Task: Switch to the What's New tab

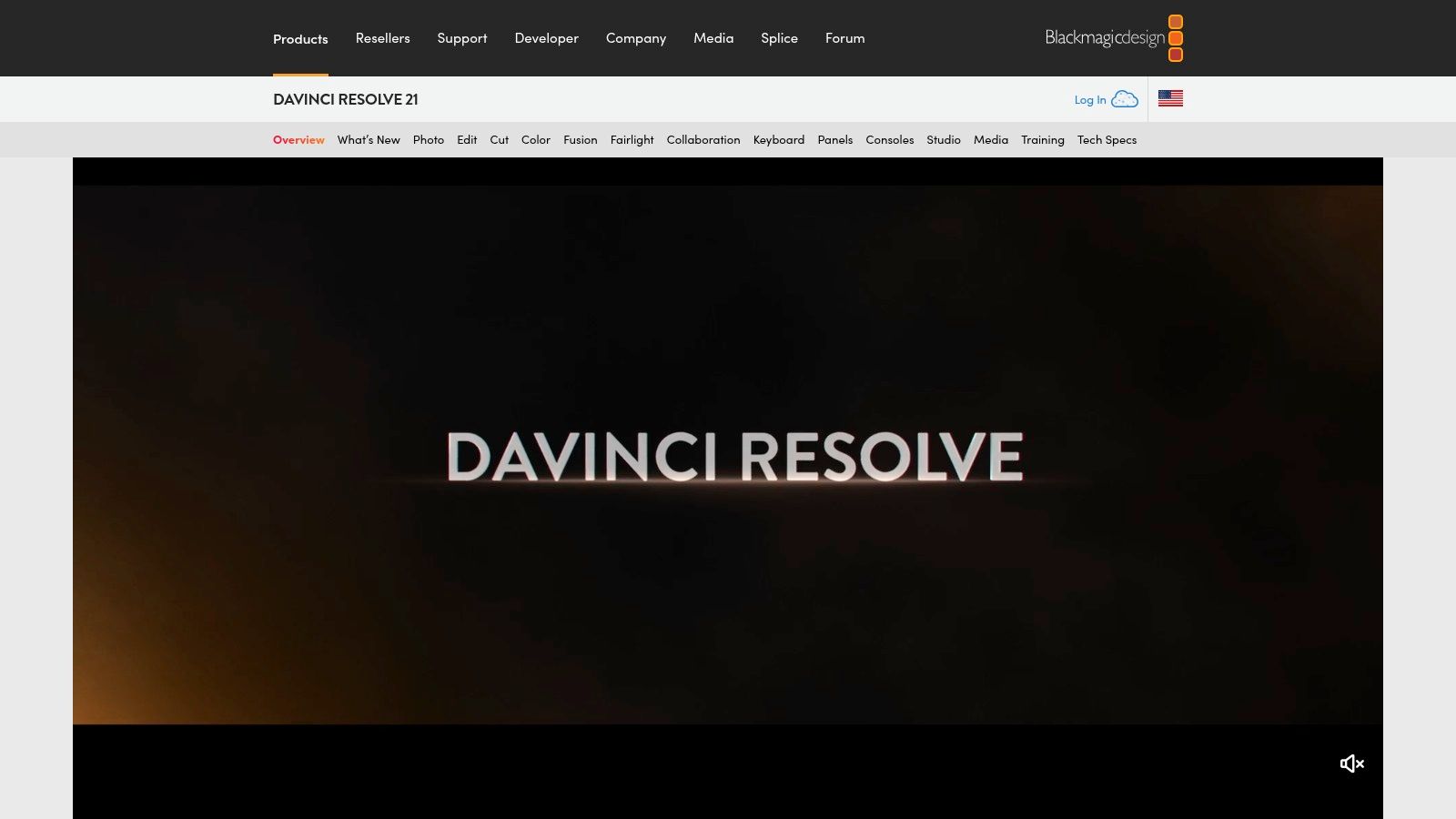Action: pyautogui.click(x=369, y=139)
